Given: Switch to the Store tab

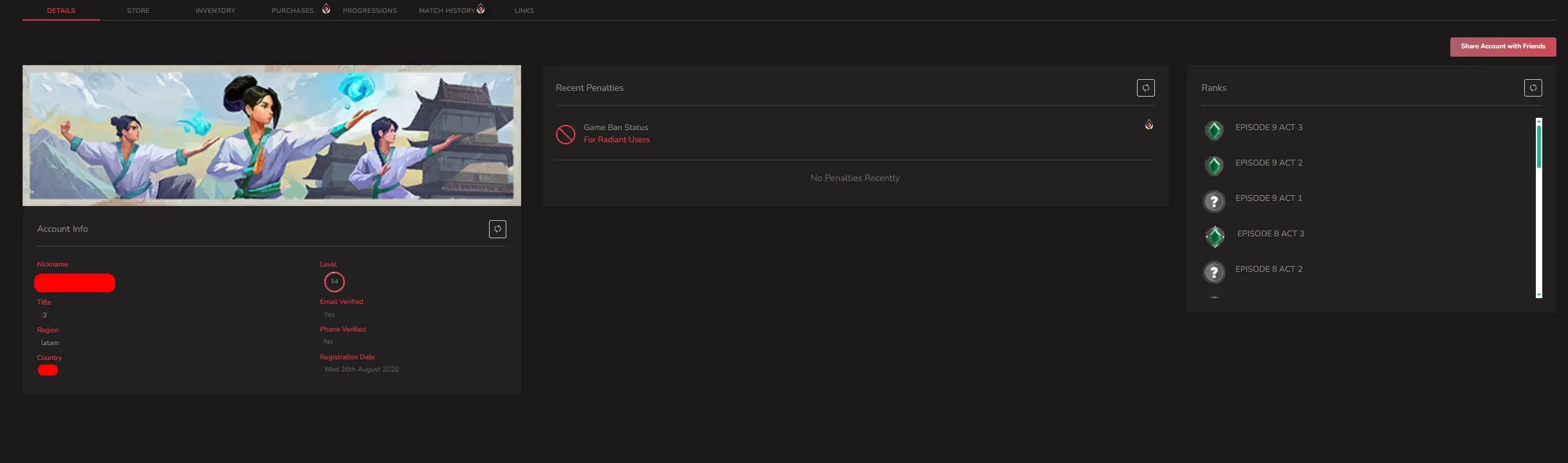Looking at the screenshot, I should coord(138,10).
